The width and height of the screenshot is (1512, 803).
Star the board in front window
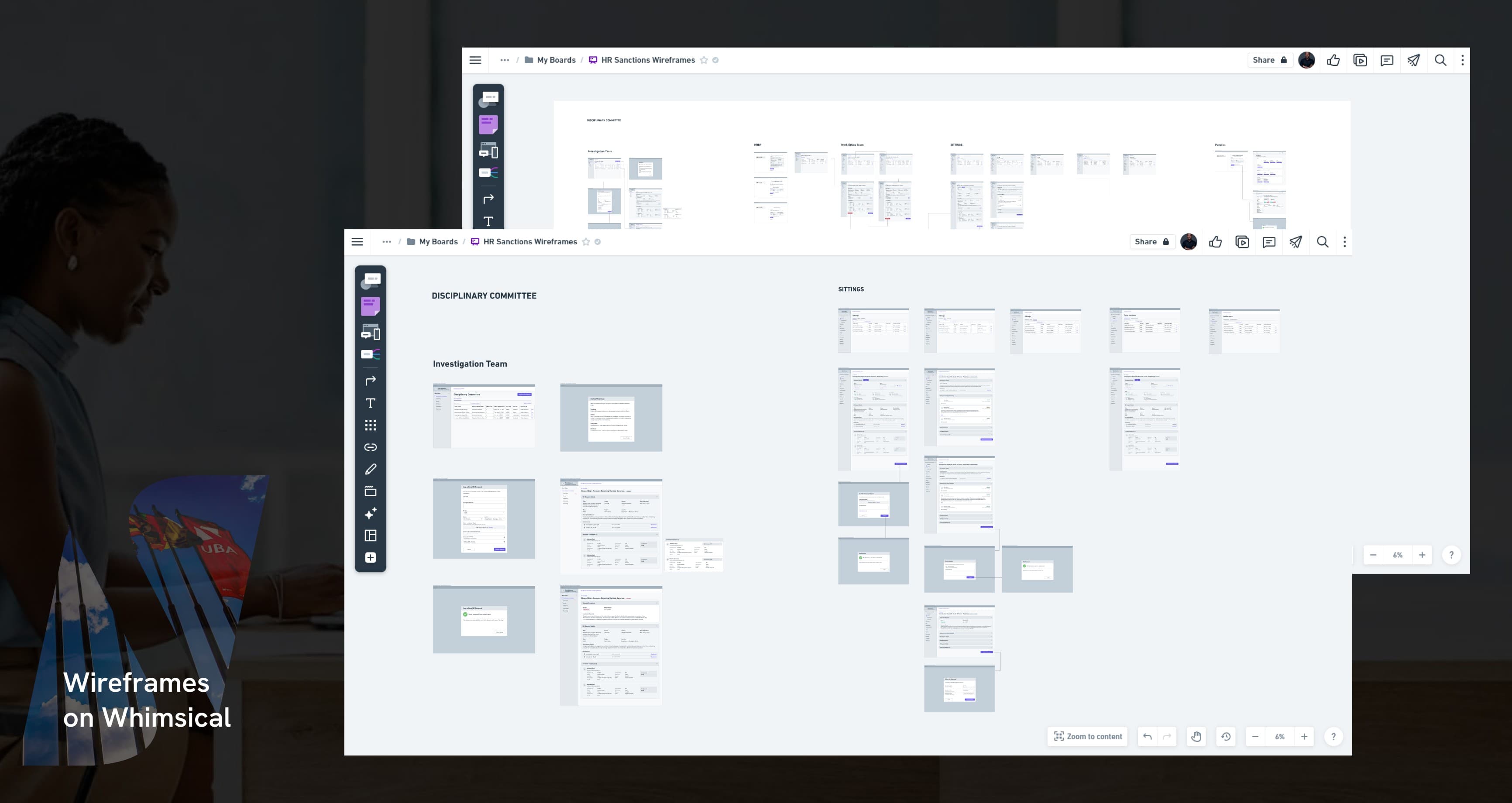point(586,242)
